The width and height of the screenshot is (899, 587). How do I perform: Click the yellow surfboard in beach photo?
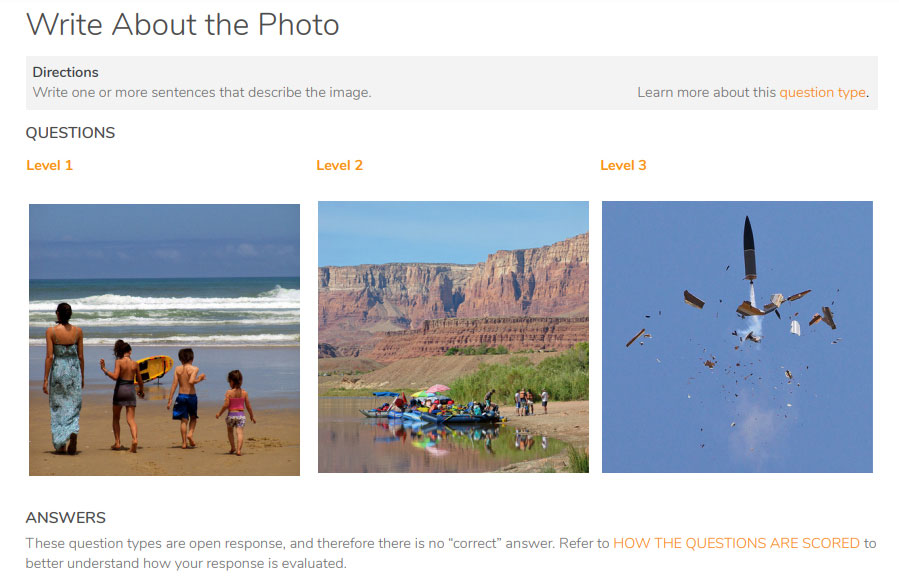(154, 368)
